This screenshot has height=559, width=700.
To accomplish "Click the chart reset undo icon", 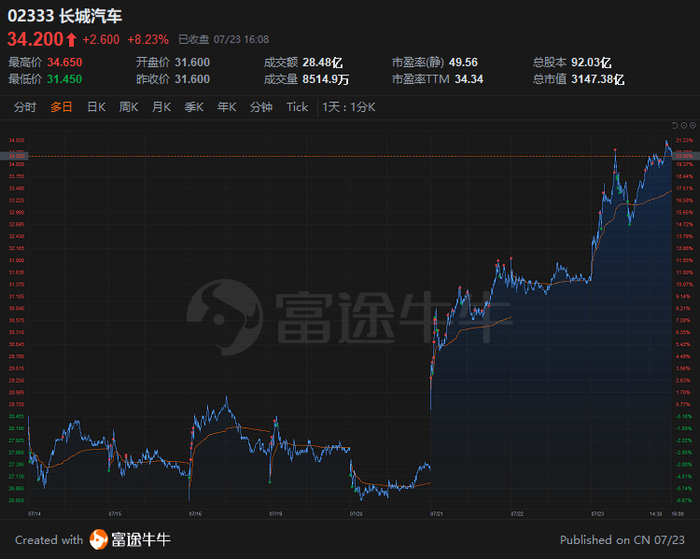I will tap(675, 125).
